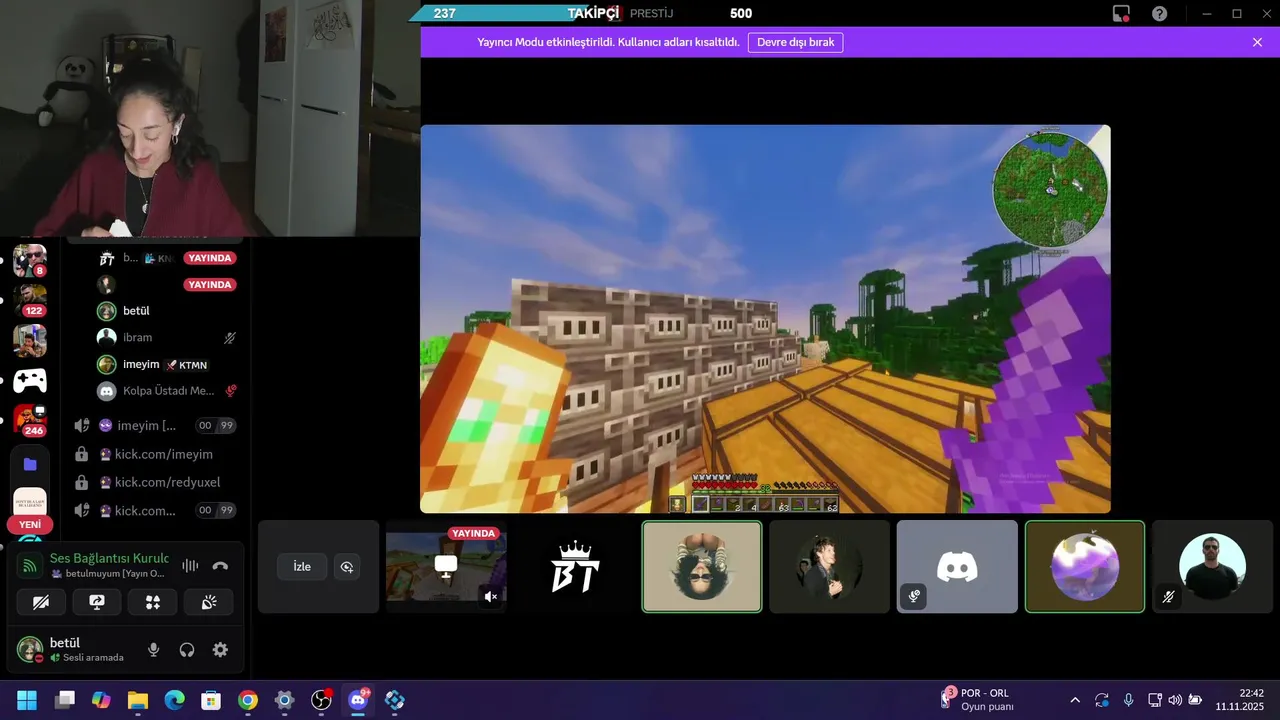Open the Discord help question mark icon

pyautogui.click(x=1159, y=13)
